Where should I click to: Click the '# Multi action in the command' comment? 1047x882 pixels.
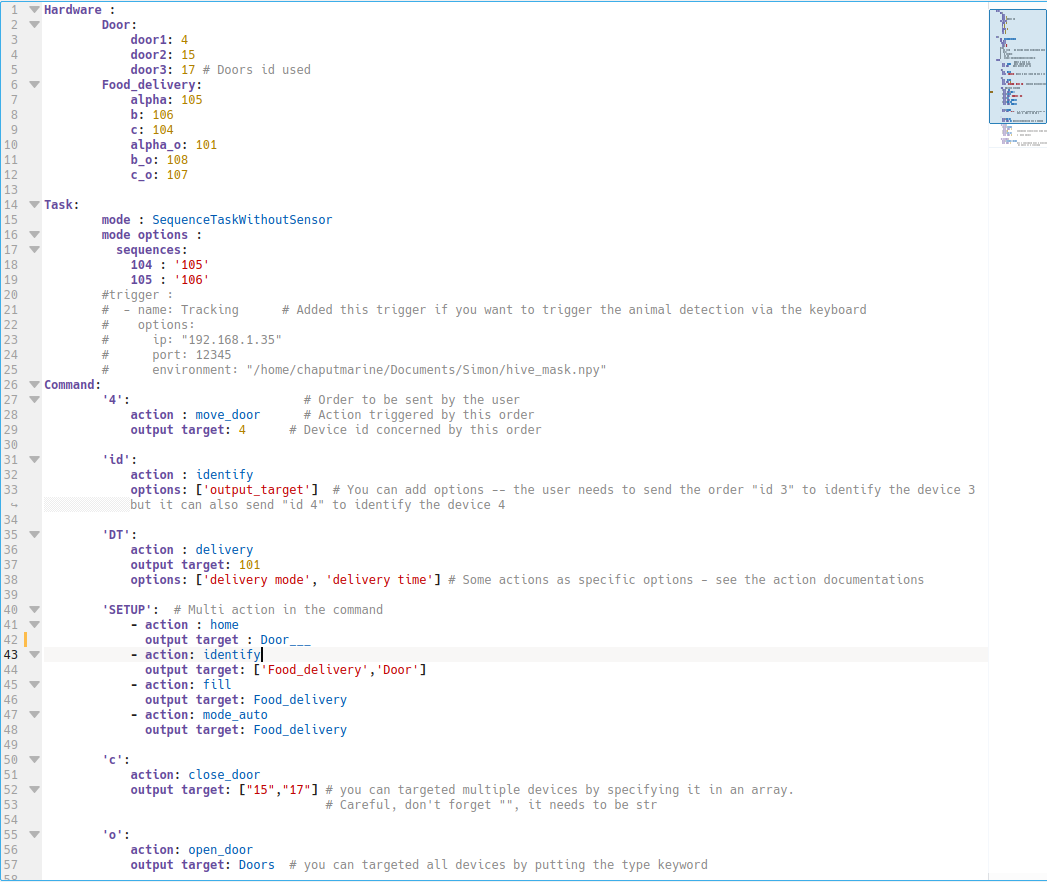278,610
